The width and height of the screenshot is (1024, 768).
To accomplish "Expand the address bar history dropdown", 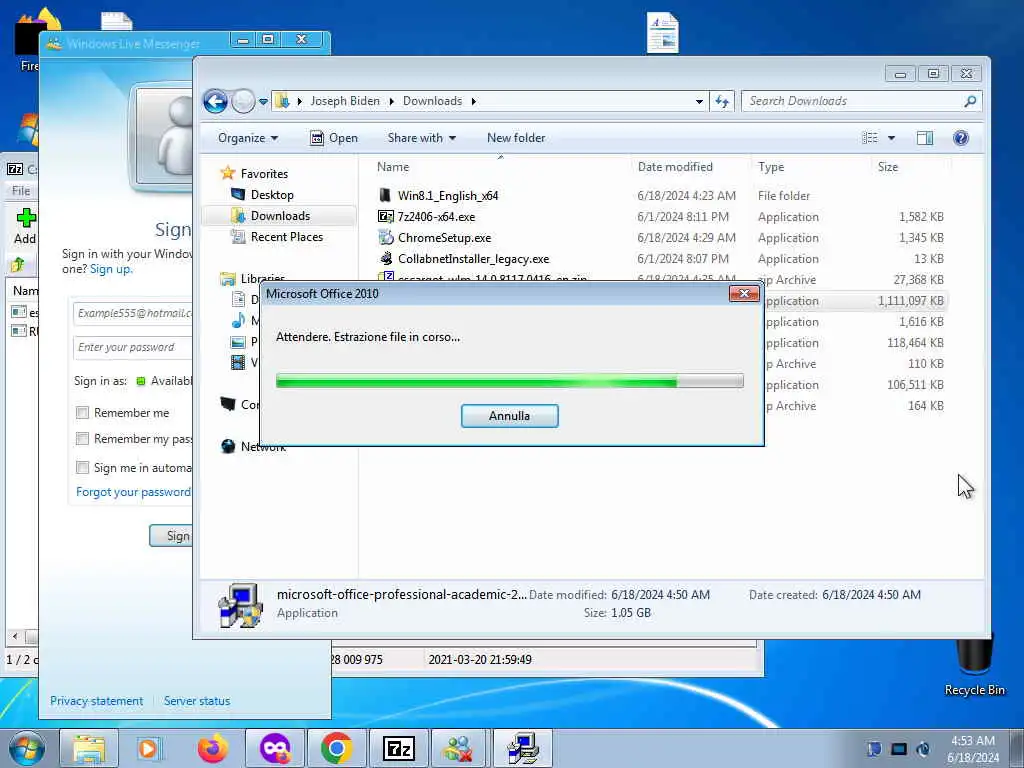I will point(699,101).
